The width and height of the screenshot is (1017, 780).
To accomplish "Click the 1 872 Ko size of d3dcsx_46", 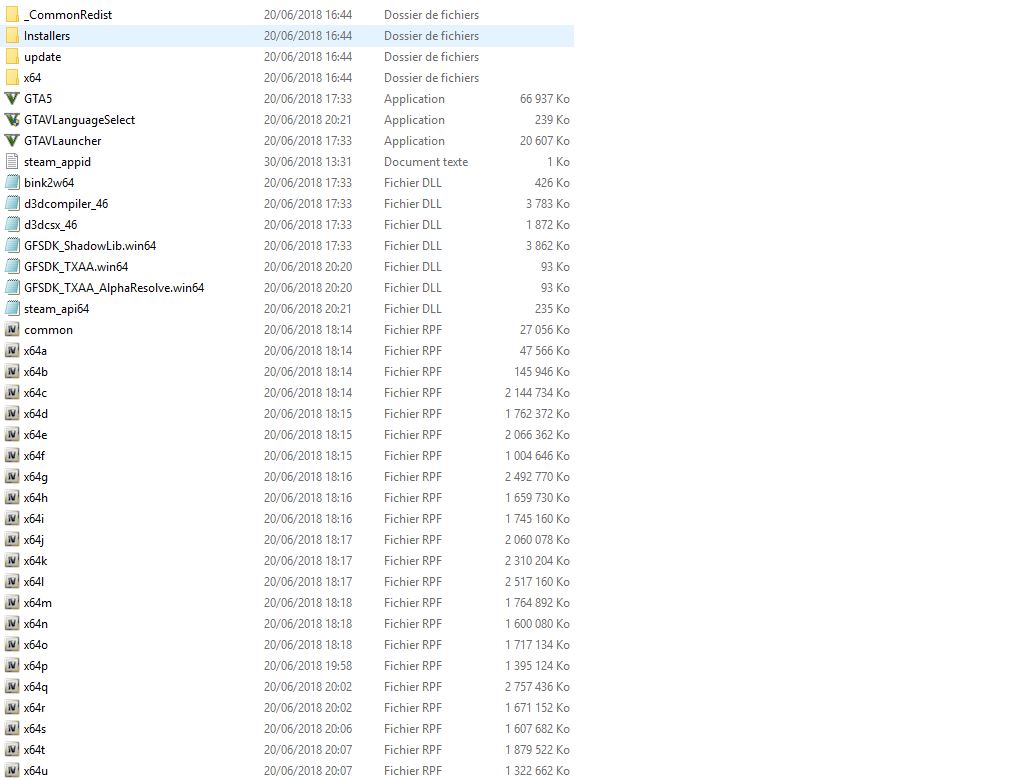I will pyautogui.click(x=547, y=225).
